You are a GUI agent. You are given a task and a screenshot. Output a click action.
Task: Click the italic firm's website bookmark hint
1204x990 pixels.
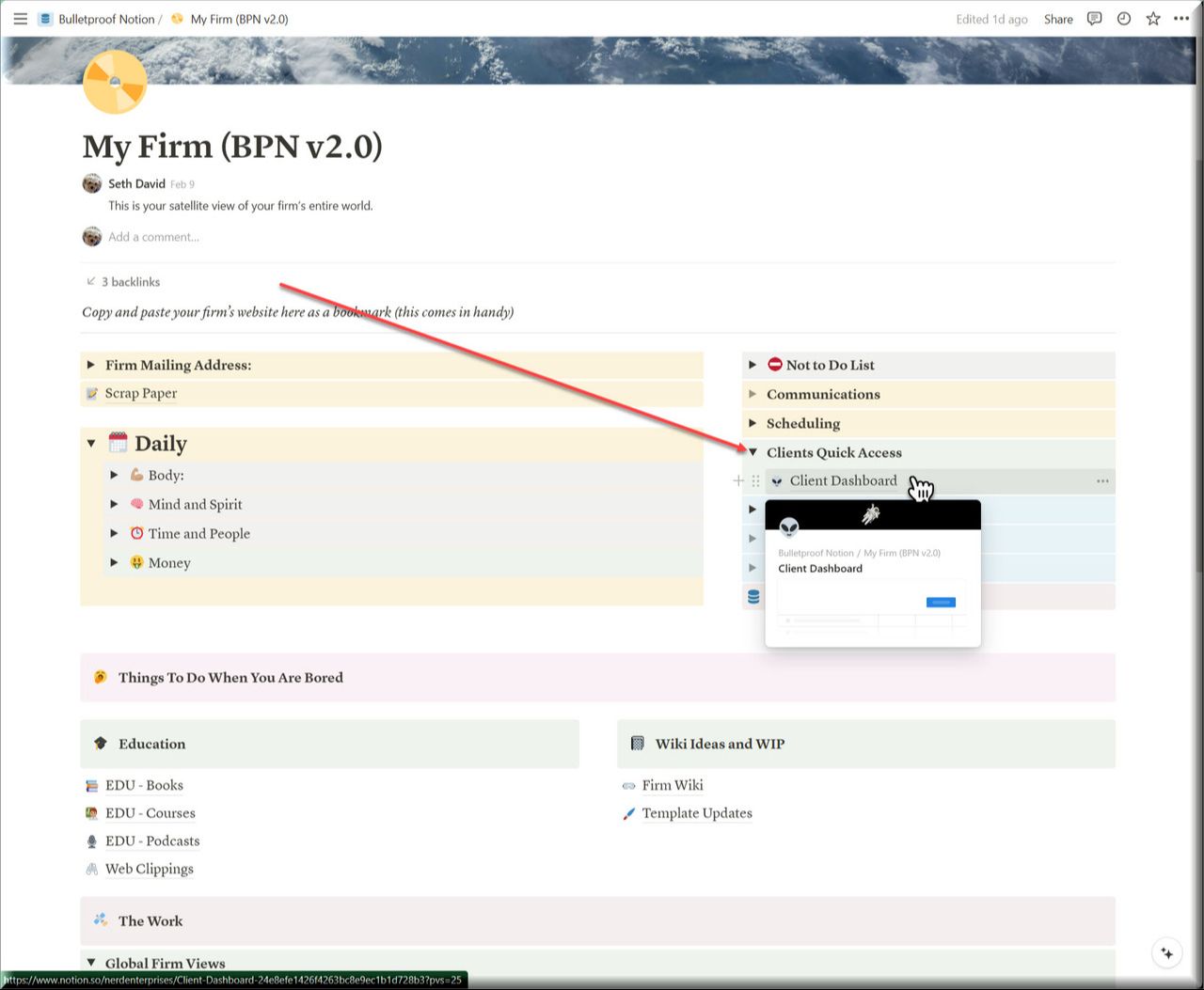297,312
